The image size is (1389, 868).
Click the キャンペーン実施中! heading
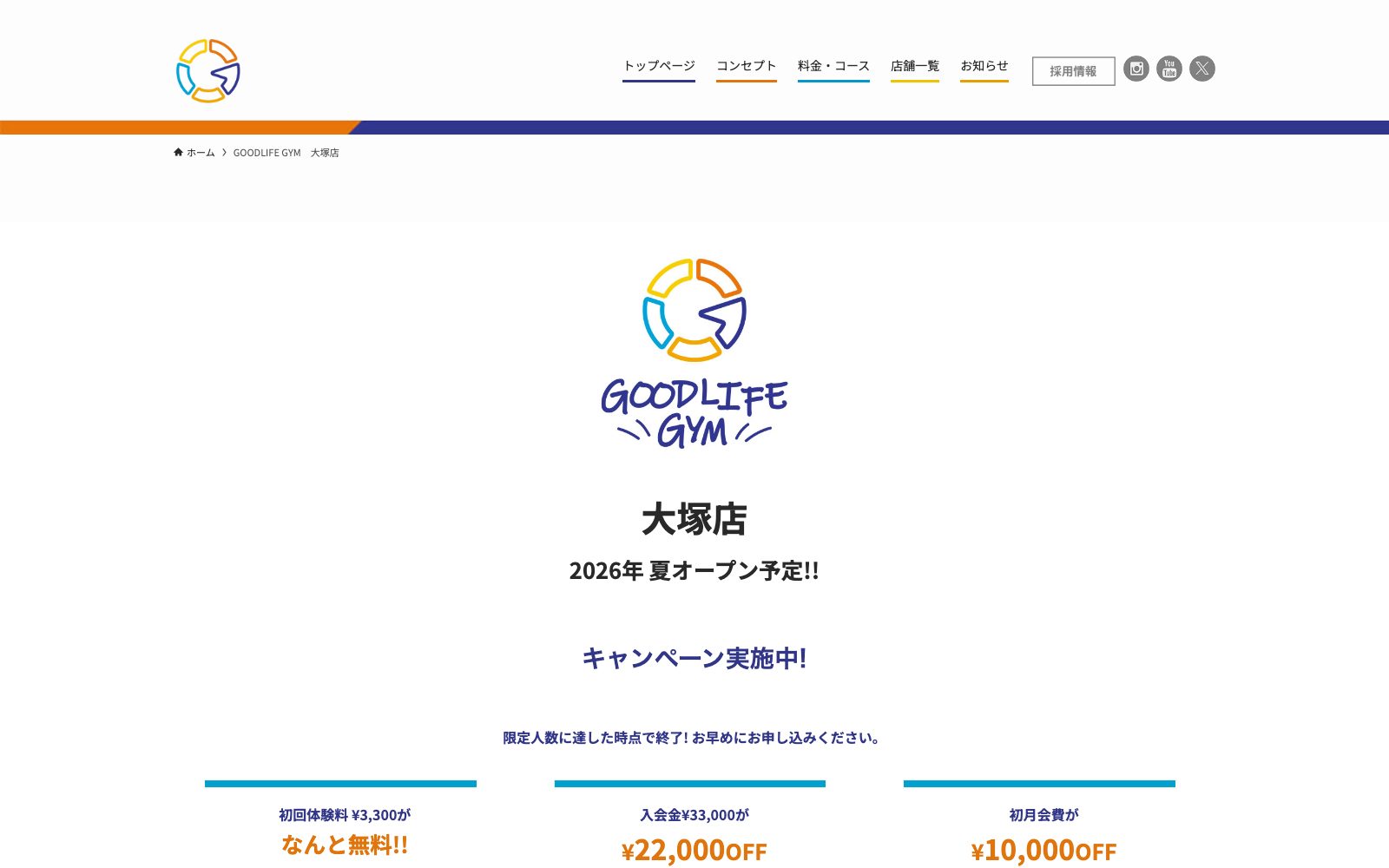(694, 658)
